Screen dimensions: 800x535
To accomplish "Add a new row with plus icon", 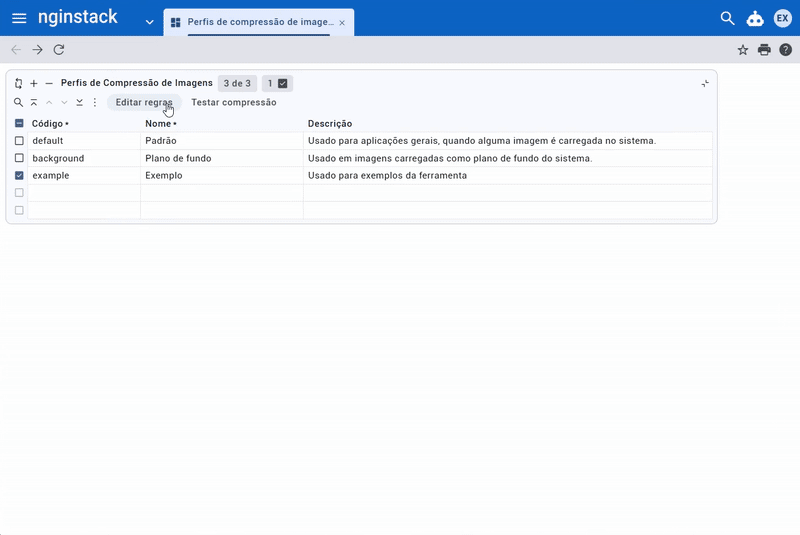I will [34, 84].
